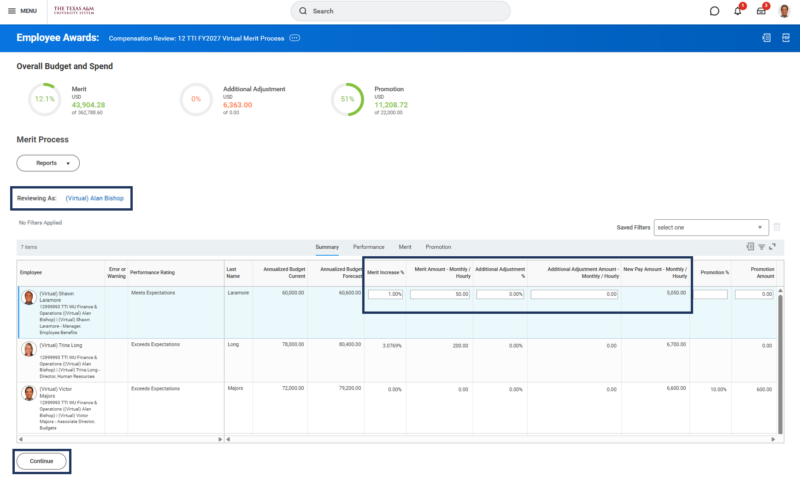Viewport: 800px width, 482px height.
Task: Open the chat bubble messages icon
Action: (x=714, y=11)
